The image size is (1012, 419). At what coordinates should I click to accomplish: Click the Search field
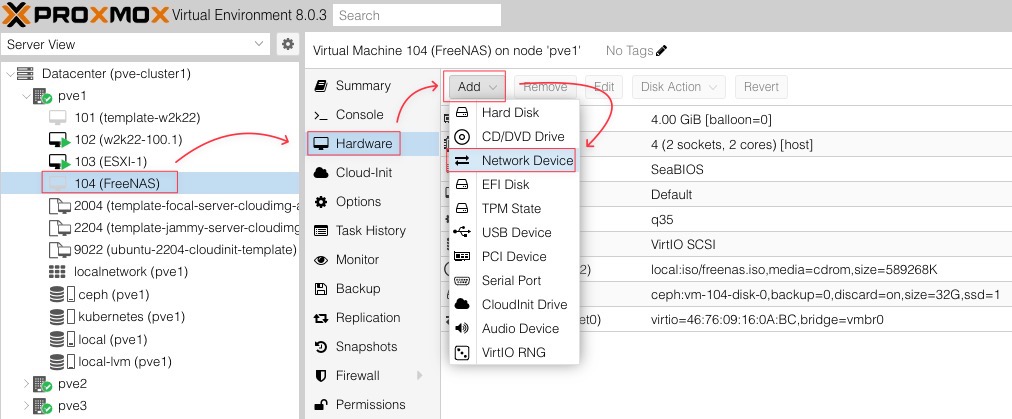pyautogui.click(x=417, y=15)
